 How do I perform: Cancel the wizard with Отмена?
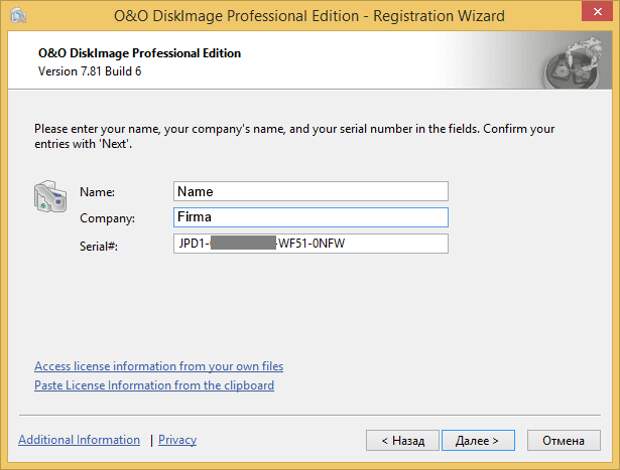(563, 440)
